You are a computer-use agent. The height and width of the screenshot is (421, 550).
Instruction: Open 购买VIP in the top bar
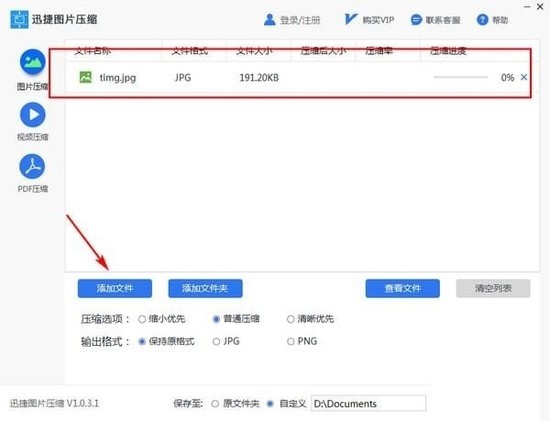(x=369, y=20)
